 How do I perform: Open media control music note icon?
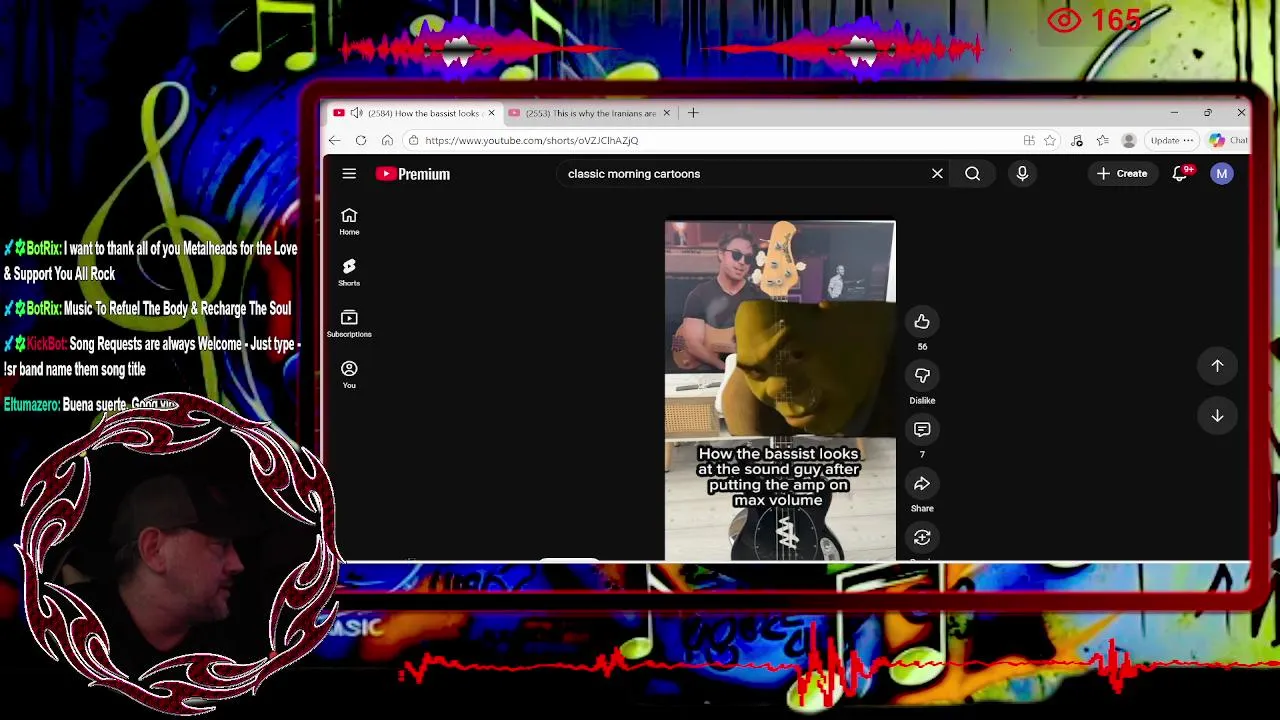(1076, 140)
